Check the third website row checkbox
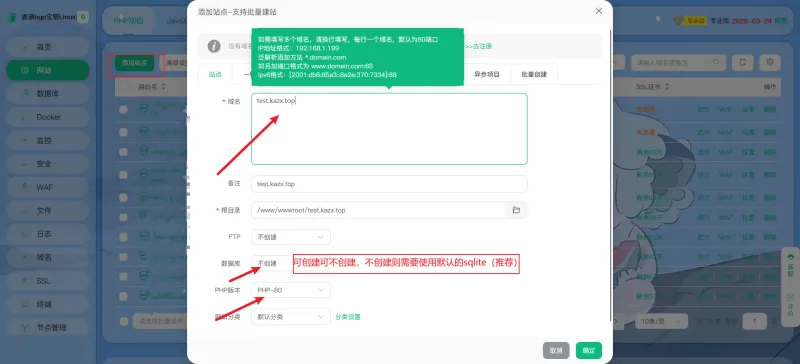The height and width of the screenshot is (364, 800). 123,153
